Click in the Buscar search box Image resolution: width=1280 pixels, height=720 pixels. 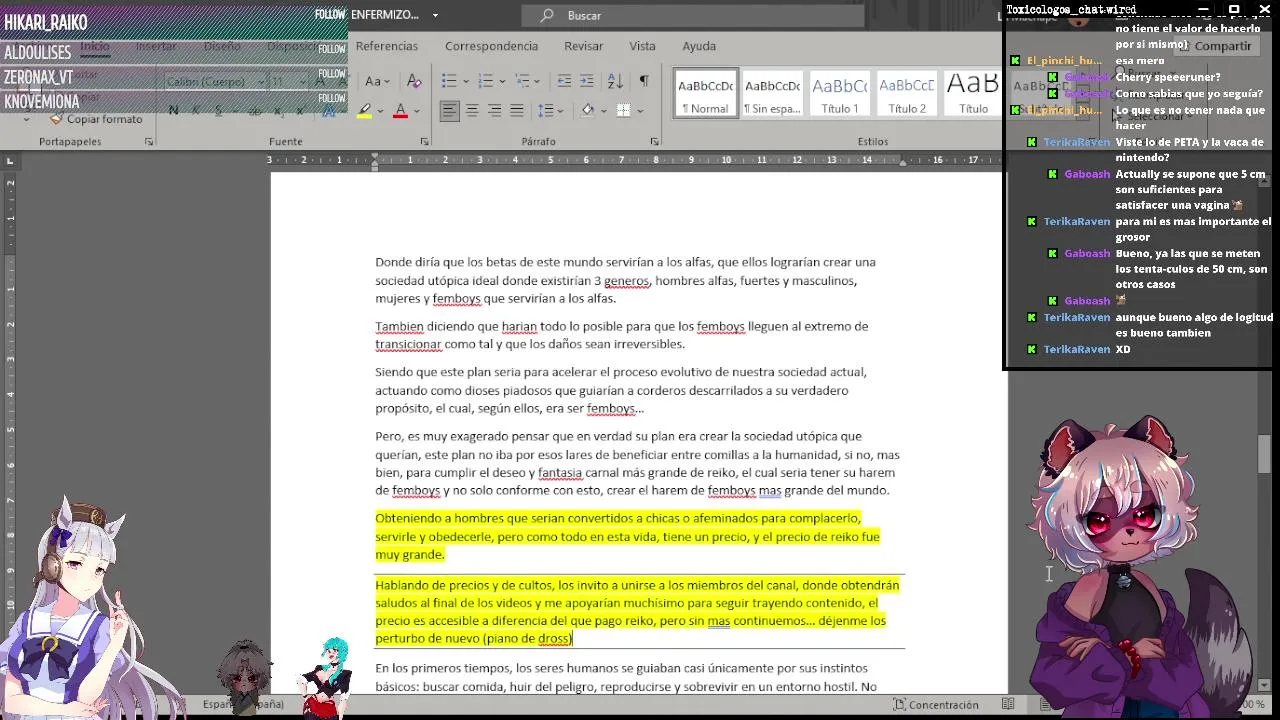[x=692, y=15]
